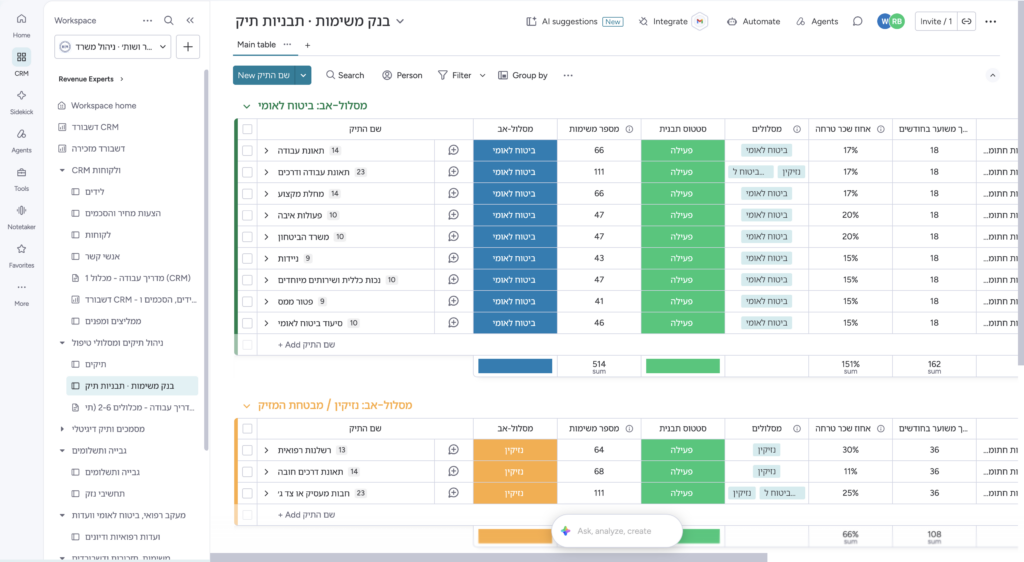Select all rows in ביטוח לאומי group
The width and height of the screenshot is (1024, 562).
(x=248, y=129)
